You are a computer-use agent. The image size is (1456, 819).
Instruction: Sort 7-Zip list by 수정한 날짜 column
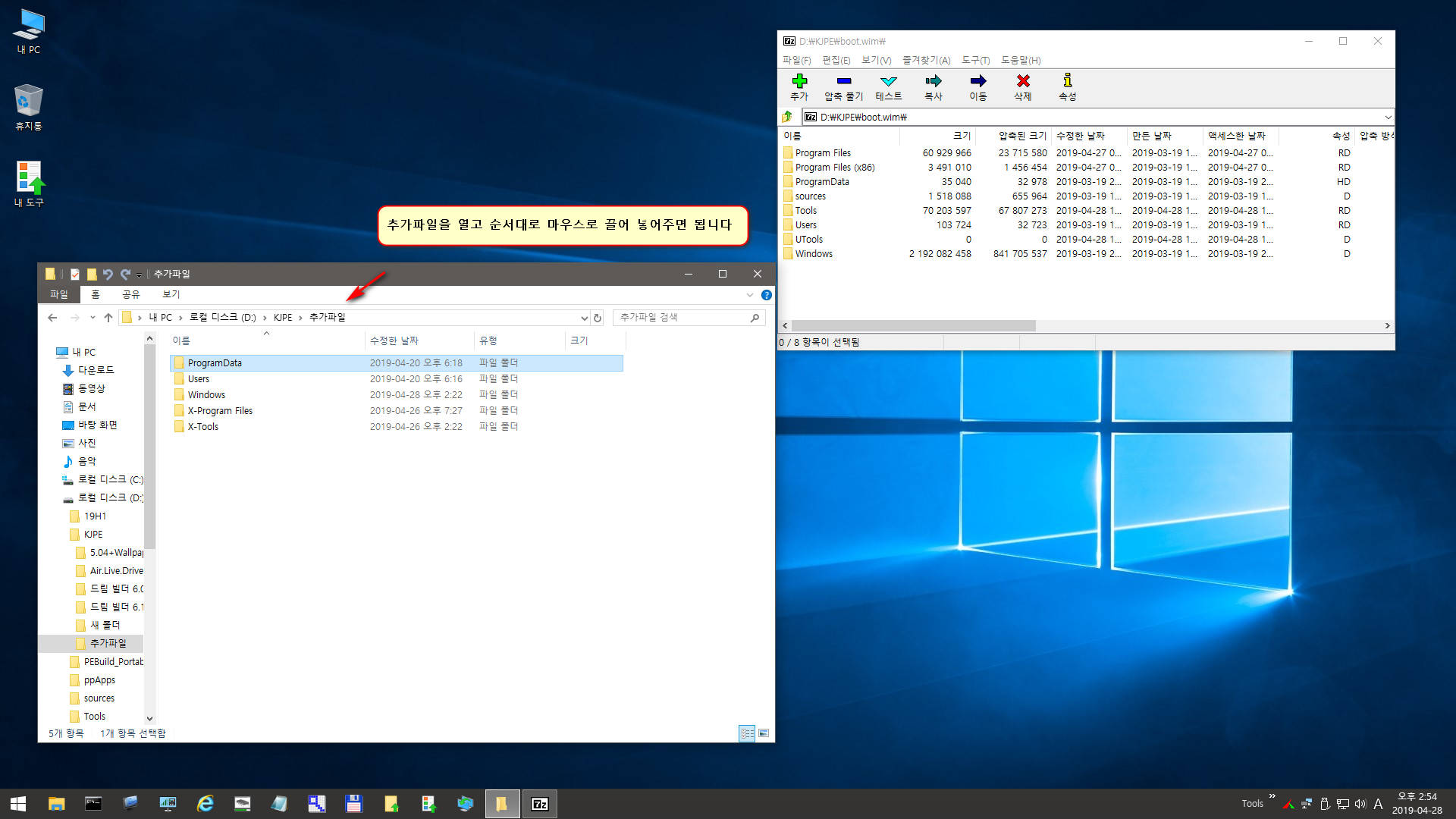(x=1089, y=136)
